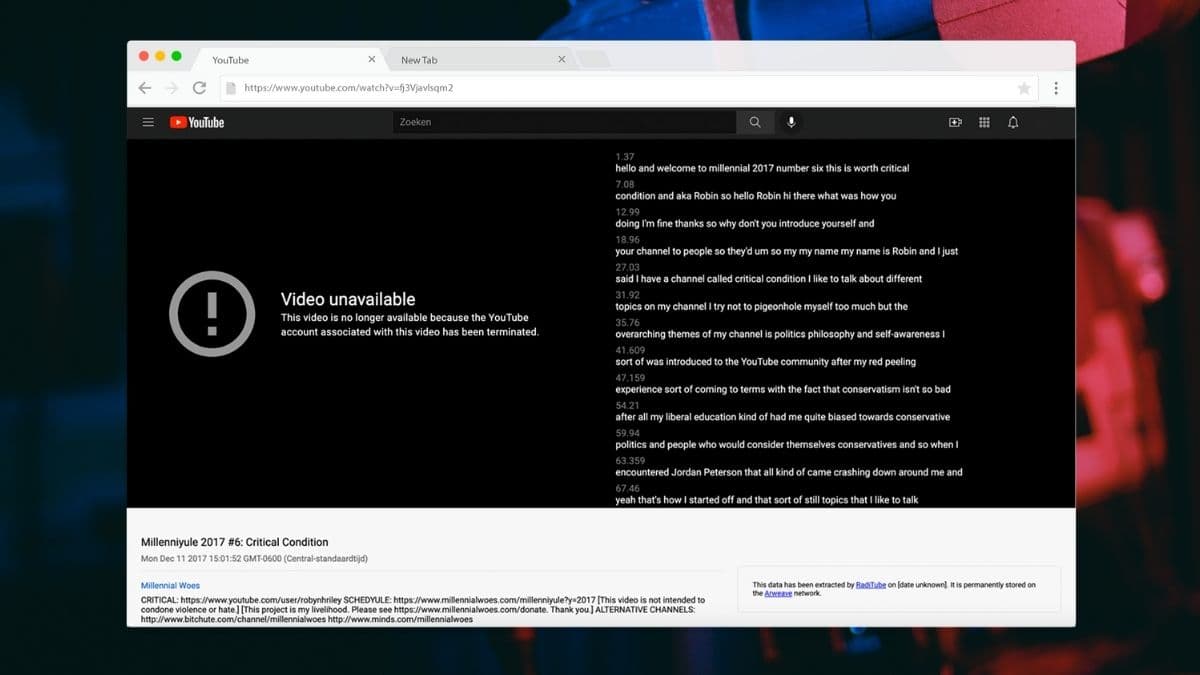
Task: Close the New Tab tab
Action: click(561, 60)
